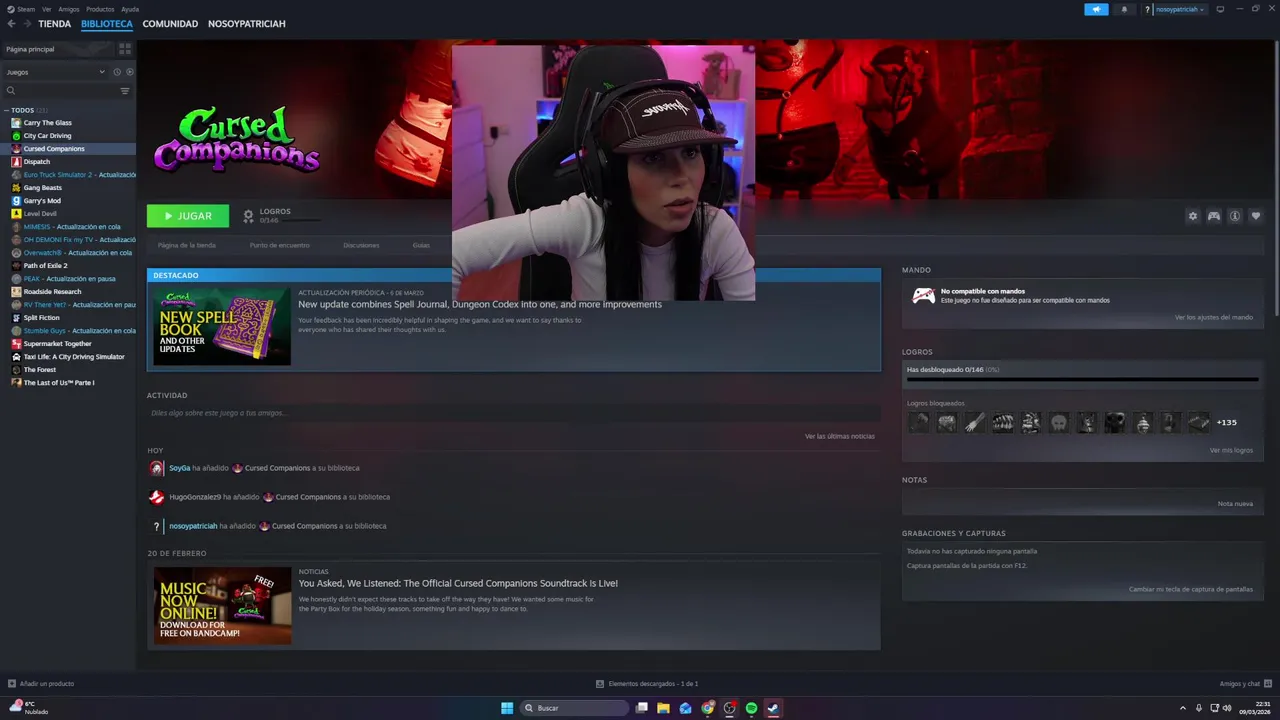Open SoyGa's profile name in activity
This screenshot has height=720, width=1280.
coord(179,468)
